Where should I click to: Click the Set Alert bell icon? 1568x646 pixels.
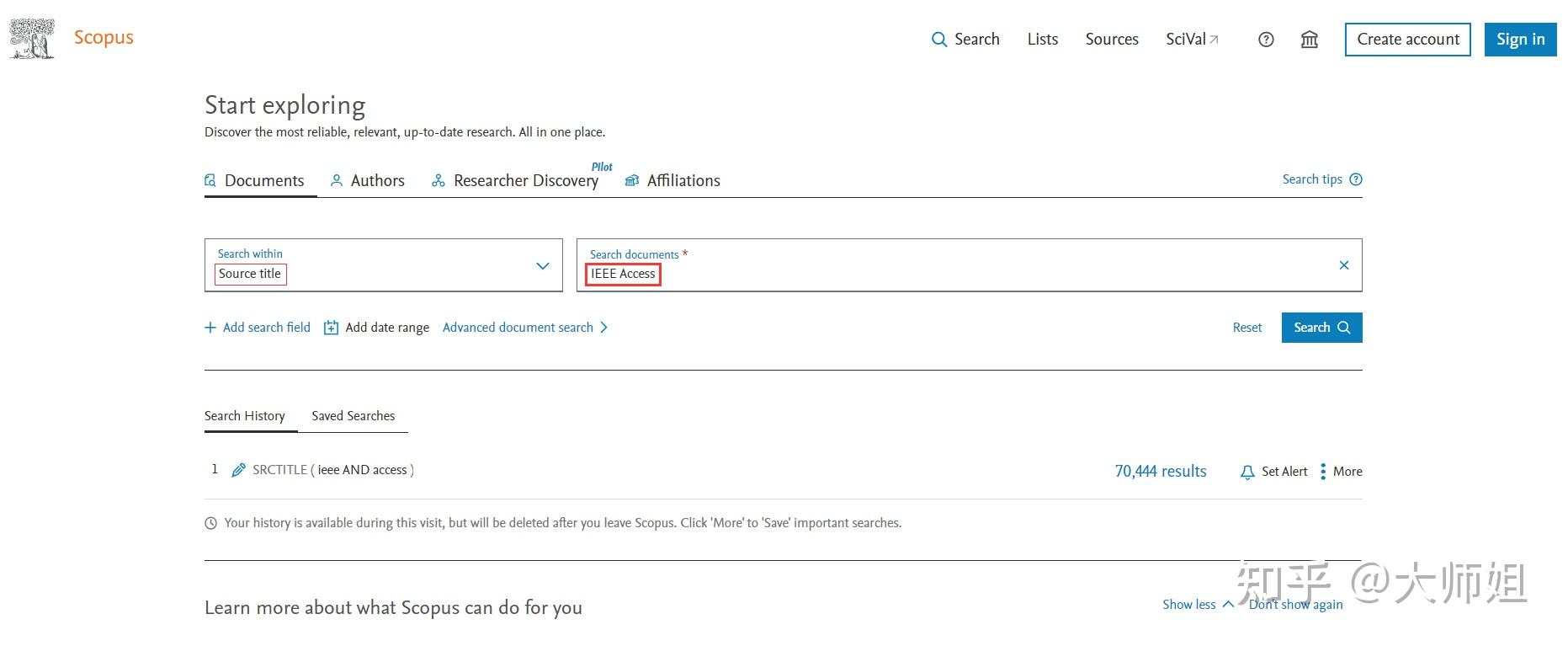(1247, 472)
